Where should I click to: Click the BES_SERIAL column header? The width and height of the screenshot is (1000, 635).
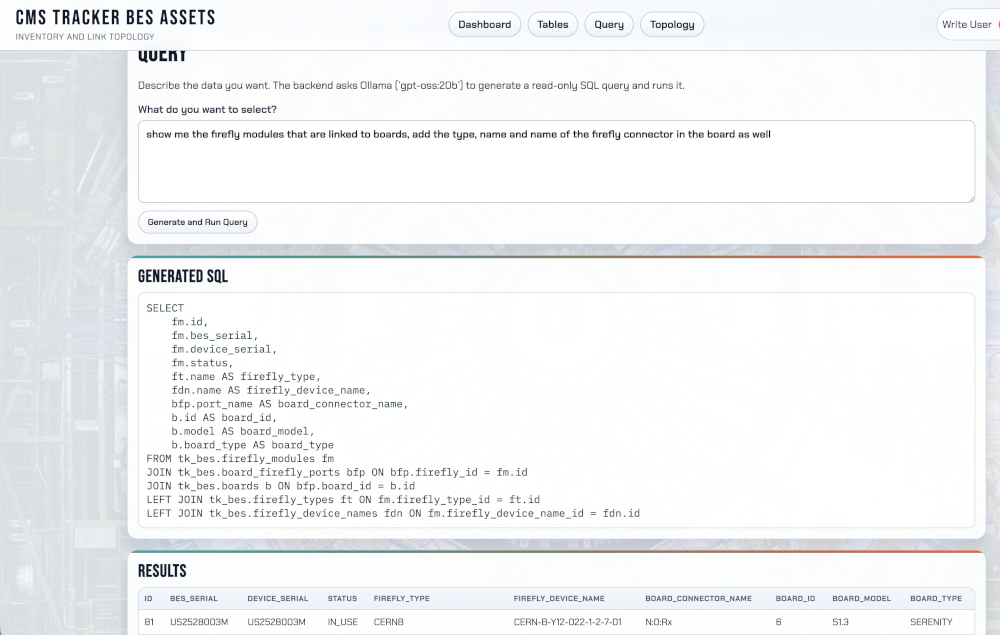[x=194, y=599]
